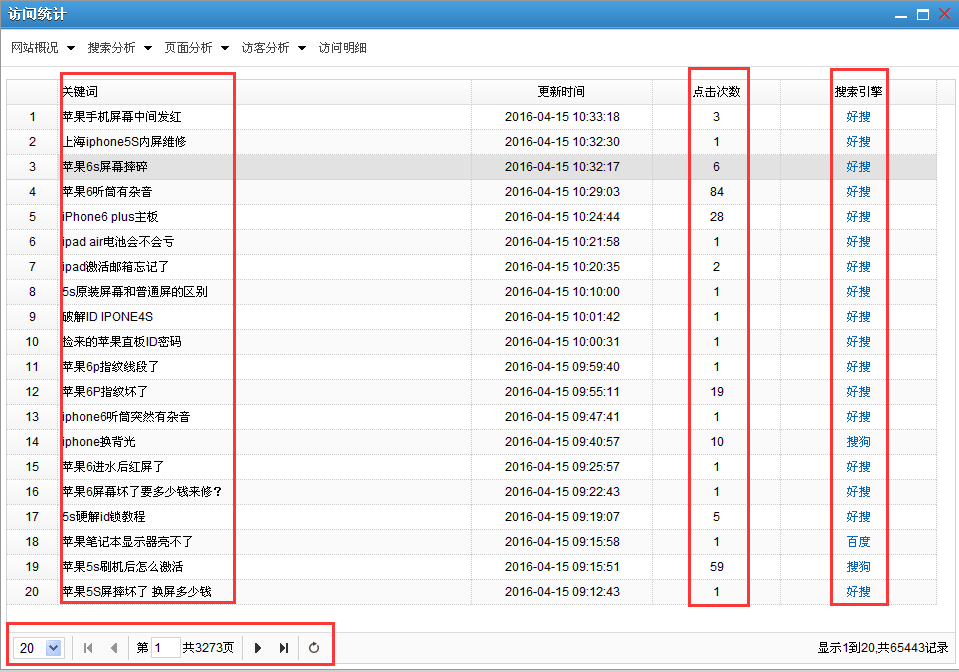959x672 pixels.
Task: Click the 百度 search engine link
Action: coord(858,541)
